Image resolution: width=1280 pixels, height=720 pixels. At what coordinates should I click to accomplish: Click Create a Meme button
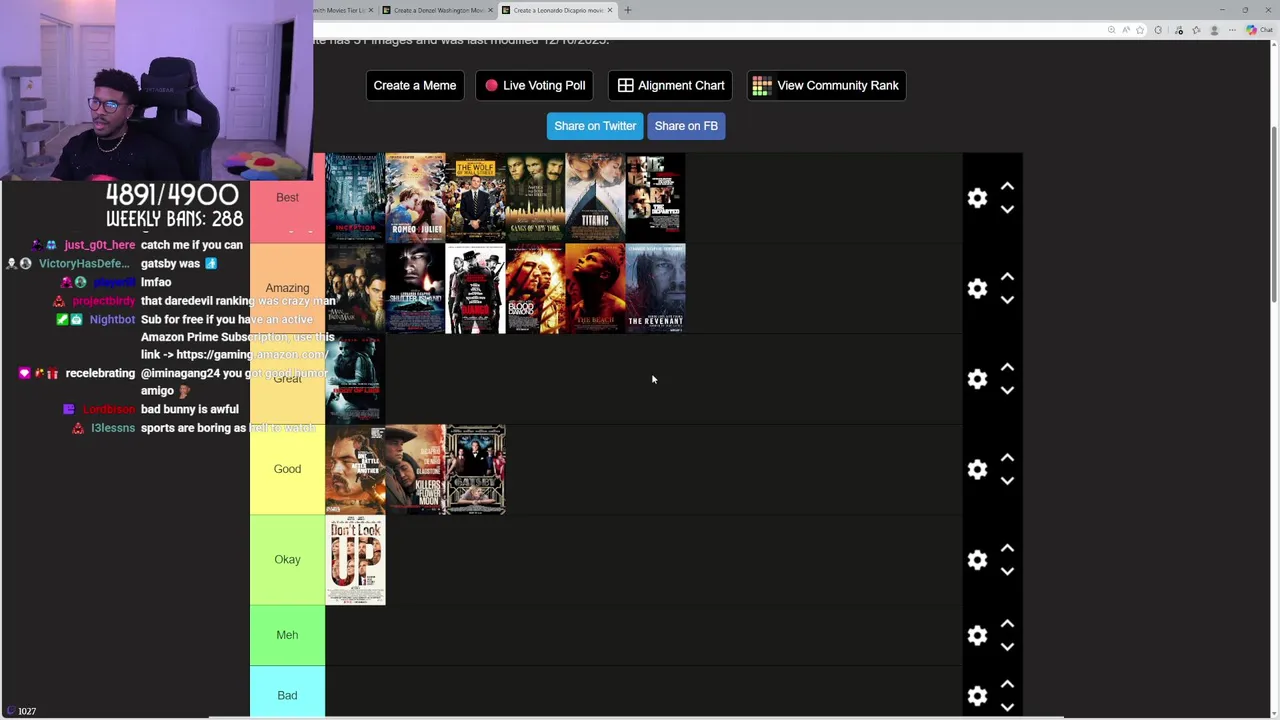coord(415,85)
